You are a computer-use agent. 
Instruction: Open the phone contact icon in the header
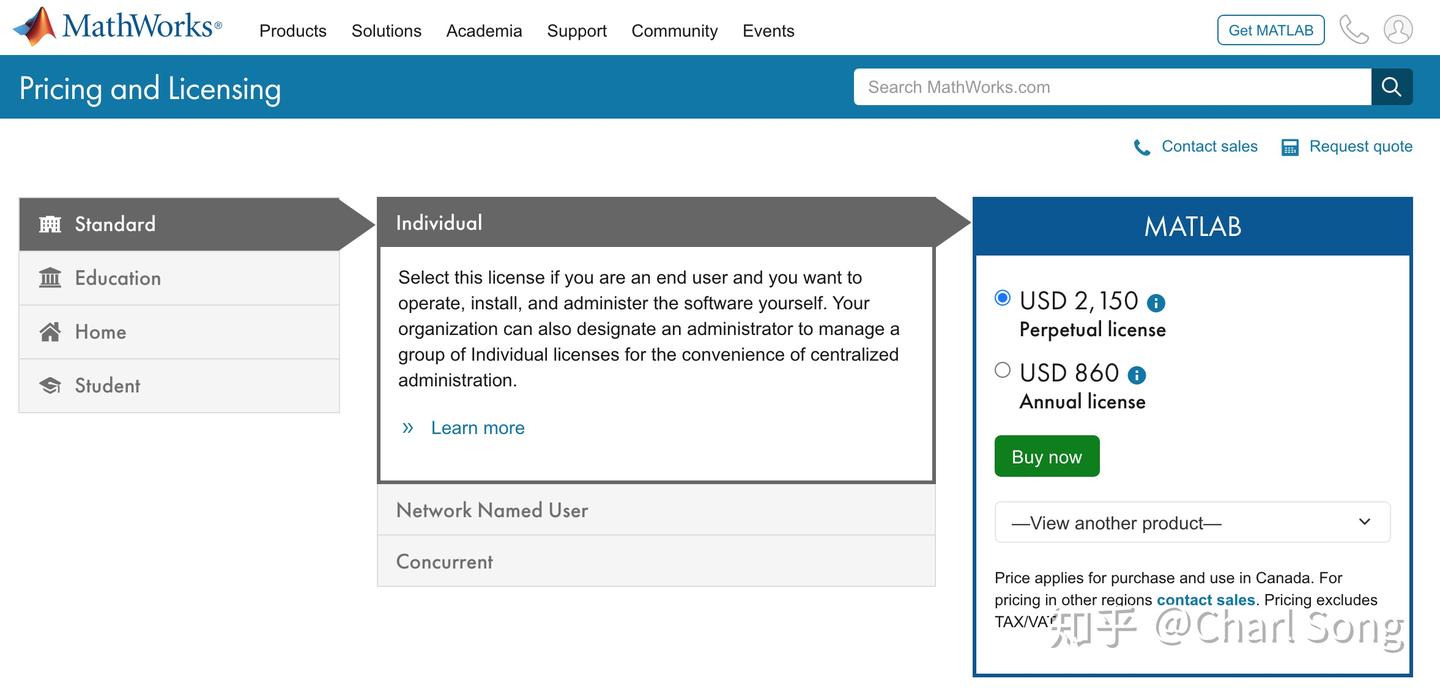1354,30
